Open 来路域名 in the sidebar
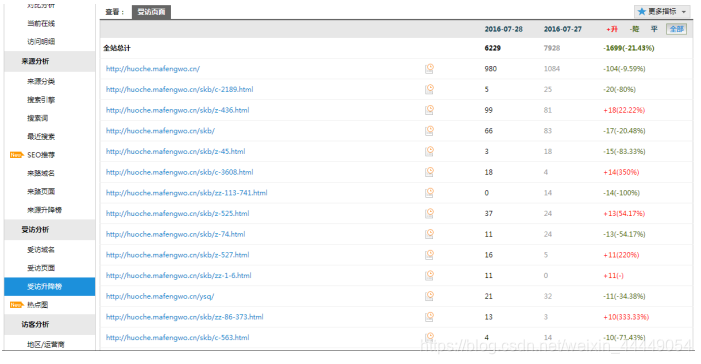Image resolution: width=701 pixels, height=364 pixels. coord(41,173)
